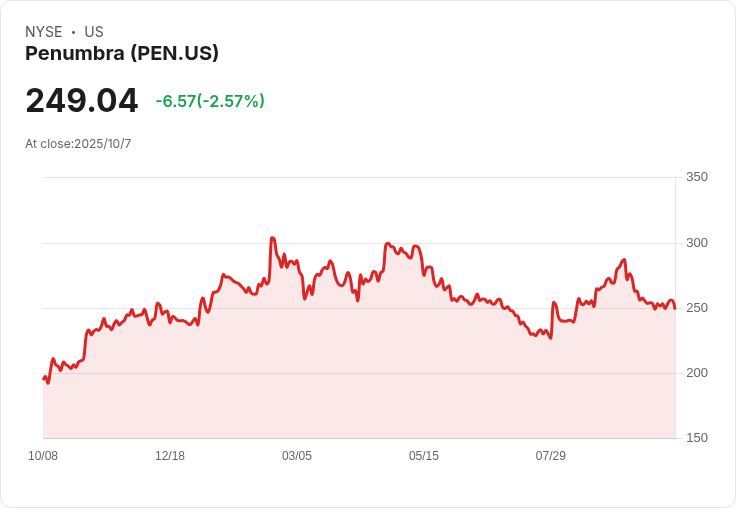Click the 150 y-axis price label
Viewport: 736px width, 508px height.
pos(696,438)
